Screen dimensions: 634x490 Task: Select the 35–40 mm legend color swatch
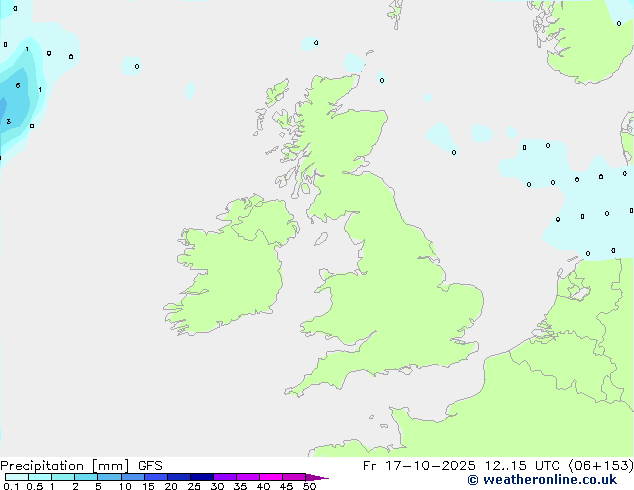(248, 477)
